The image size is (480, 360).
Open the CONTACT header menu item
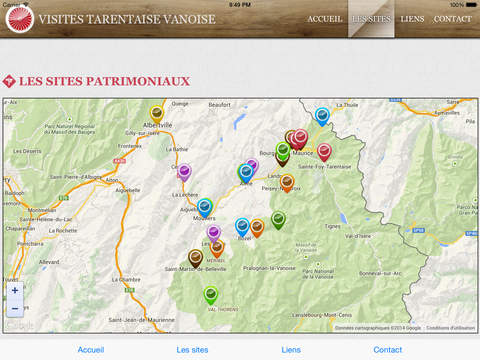pyautogui.click(x=453, y=19)
